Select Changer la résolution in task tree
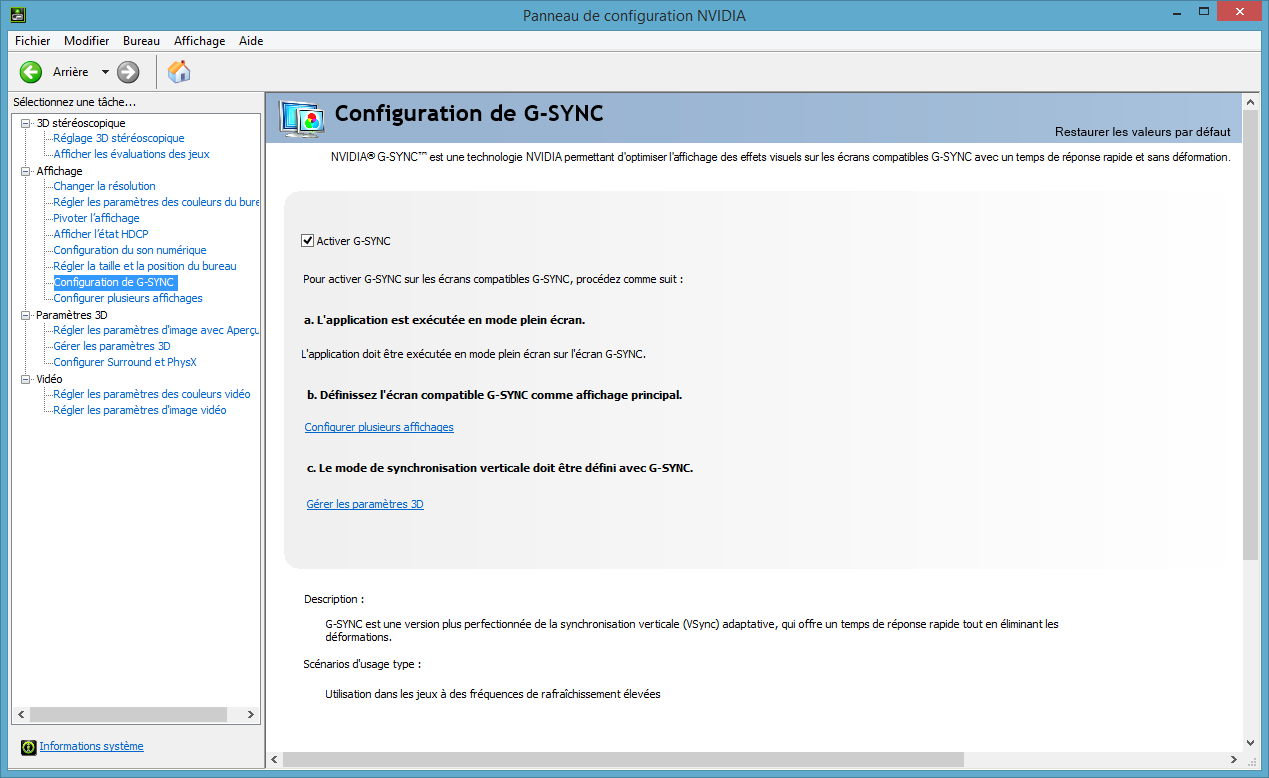Image resolution: width=1269 pixels, height=778 pixels. click(104, 186)
